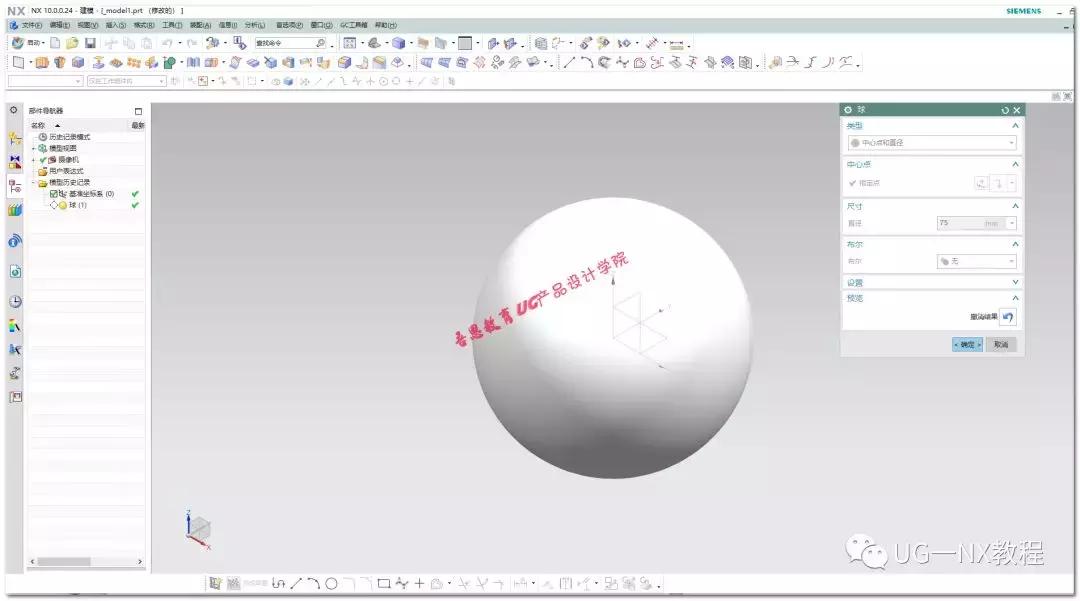Click the New file icon in the toolbar

tap(57, 43)
